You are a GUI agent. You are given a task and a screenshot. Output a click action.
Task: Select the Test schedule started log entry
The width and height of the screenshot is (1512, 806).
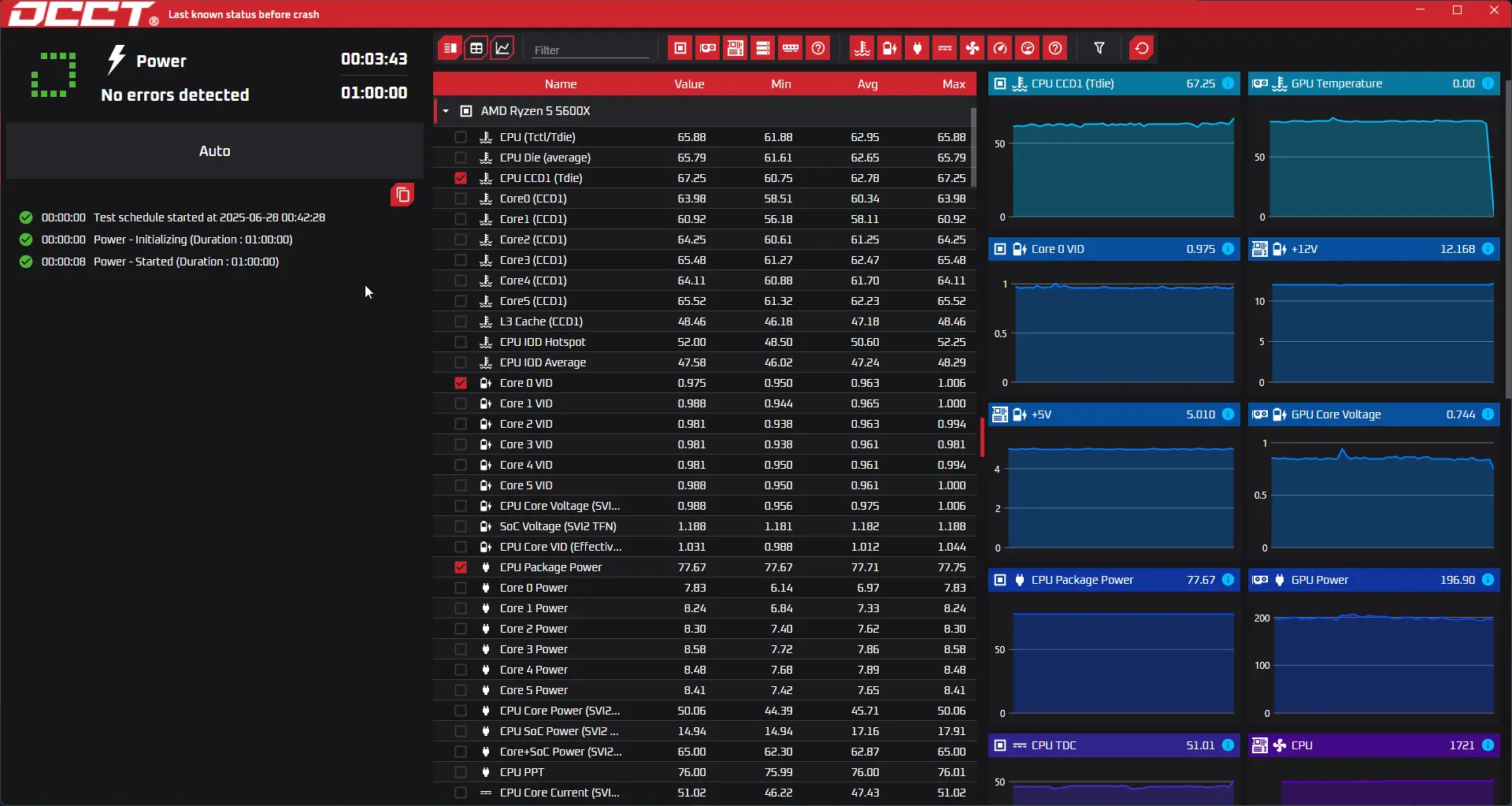[x=172, y=217]
